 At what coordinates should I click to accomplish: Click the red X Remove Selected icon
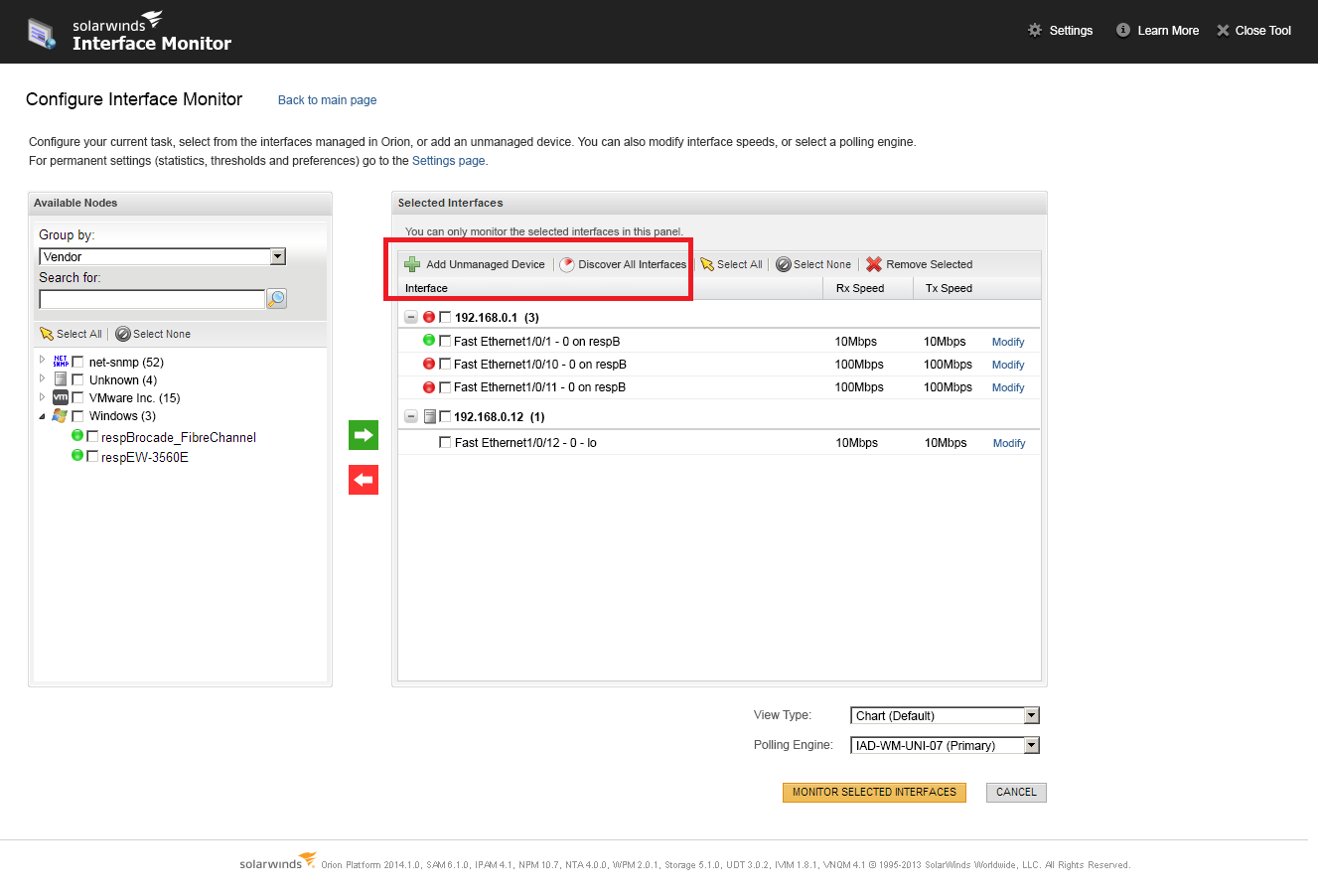click(874, 264)
